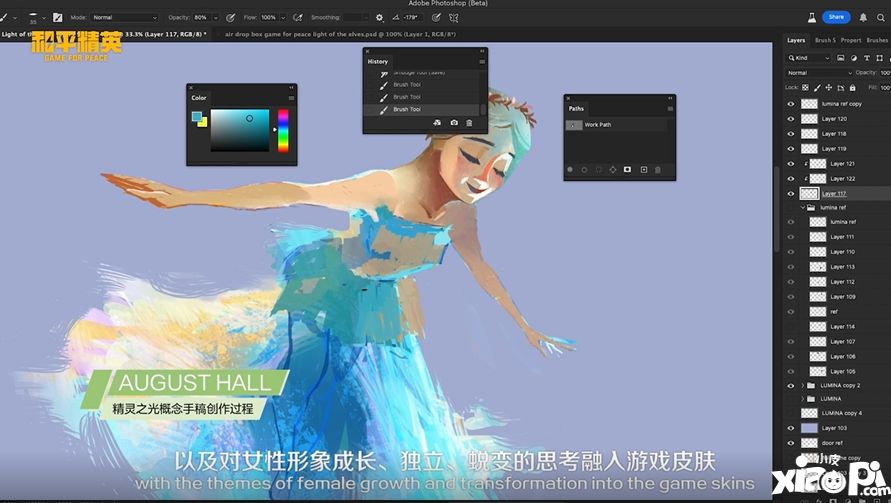This screenshot has width=891, height=503.
Task: Filter layers by type layers icon
Action: coord(867,58)
